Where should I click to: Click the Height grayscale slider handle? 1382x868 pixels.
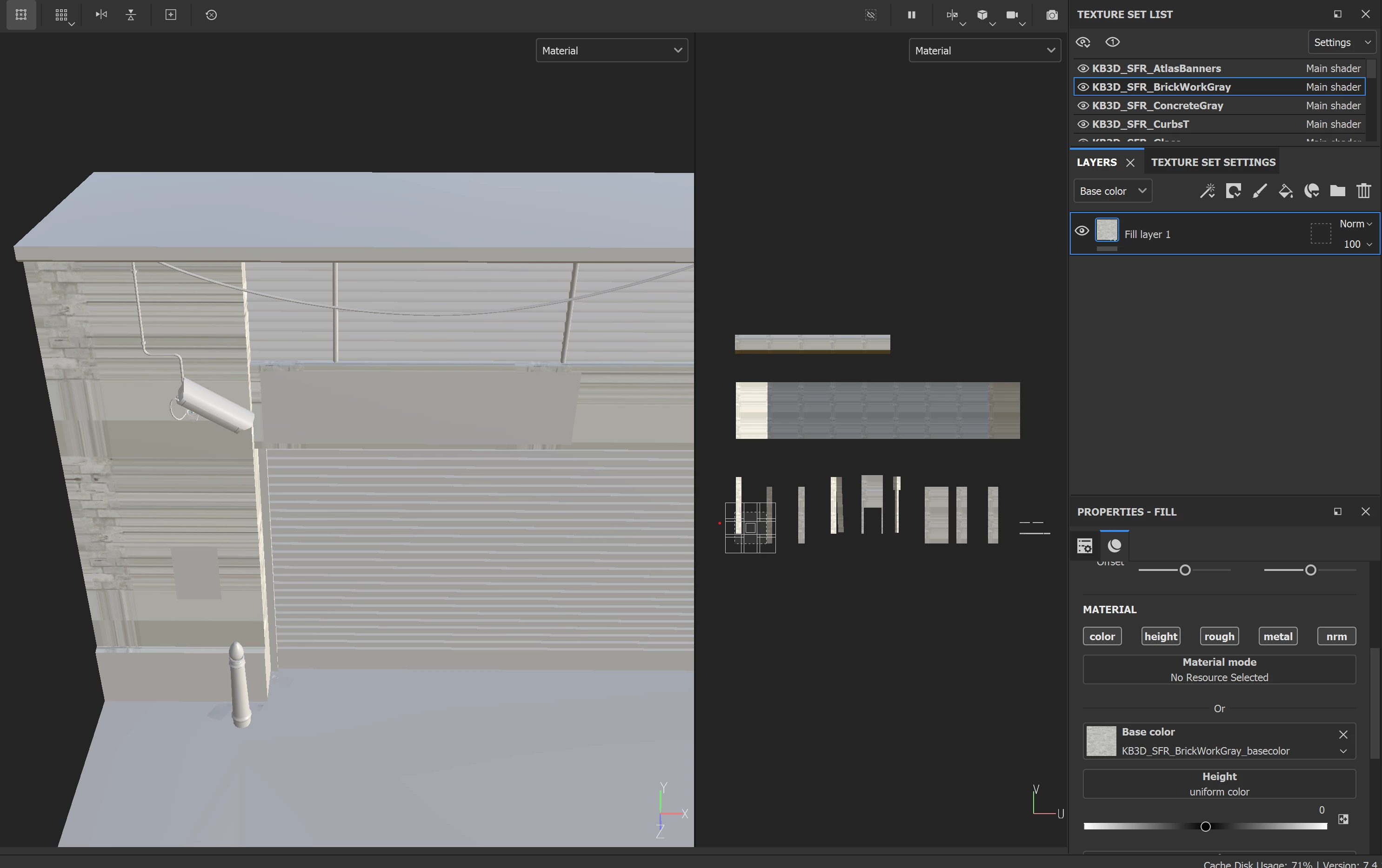click(x=1205, y=826)
